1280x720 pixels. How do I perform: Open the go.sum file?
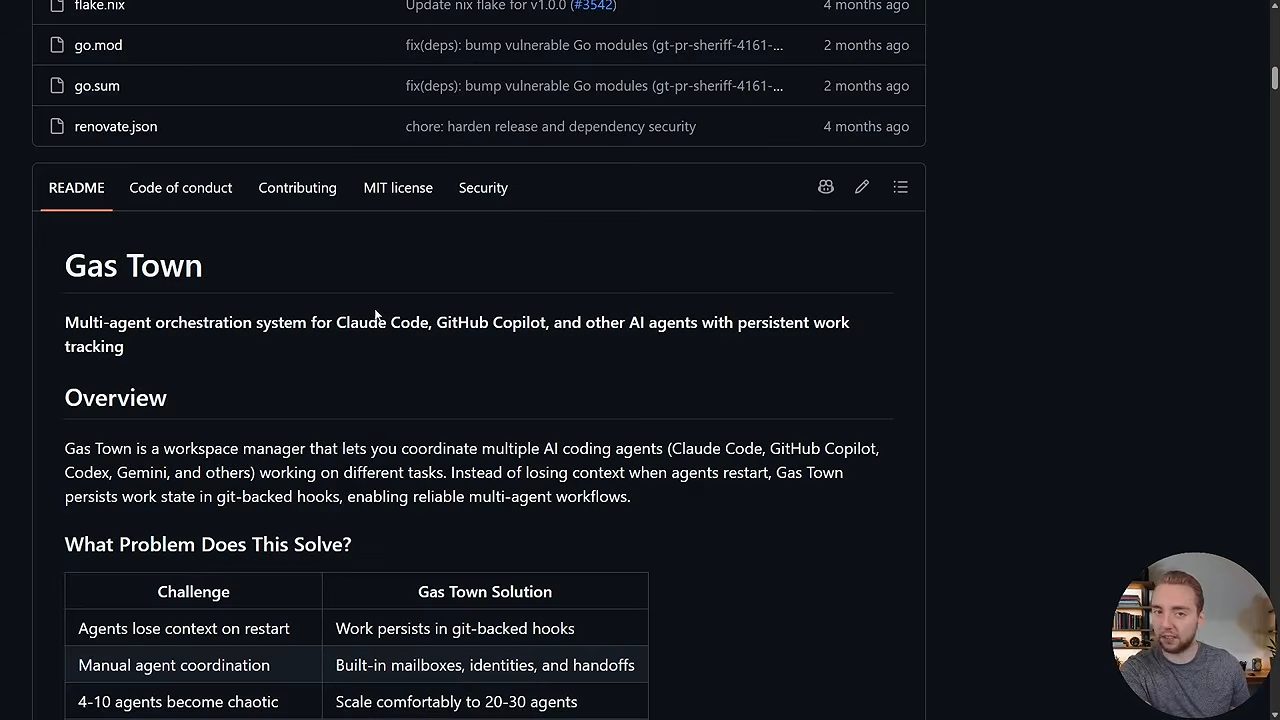(x=97, y=86)
